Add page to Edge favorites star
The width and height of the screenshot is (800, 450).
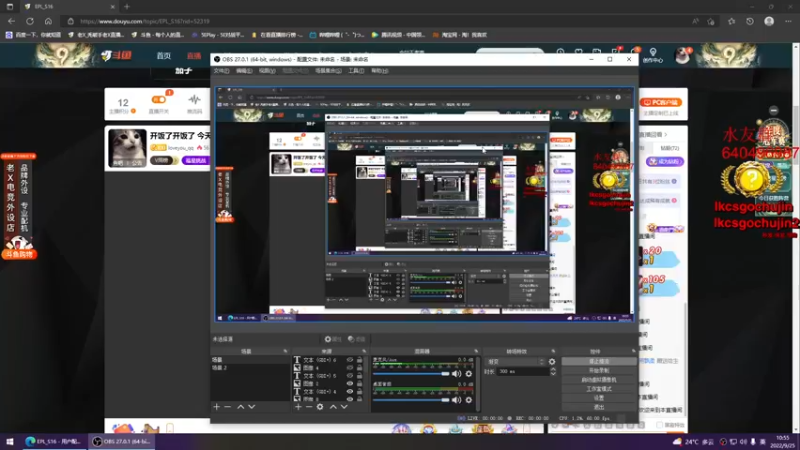tap(711, 21)
